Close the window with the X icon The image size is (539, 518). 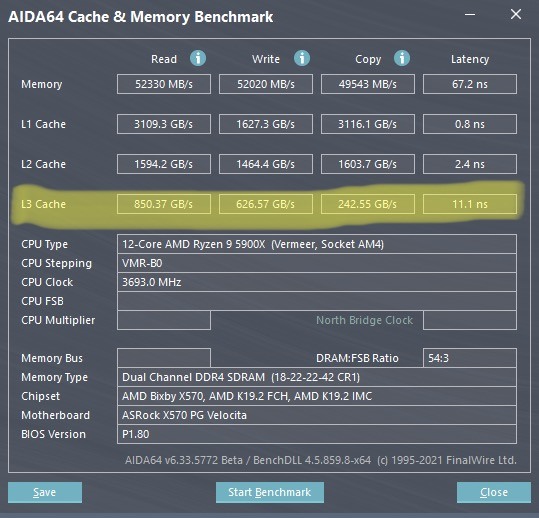[x=516, y=14]
